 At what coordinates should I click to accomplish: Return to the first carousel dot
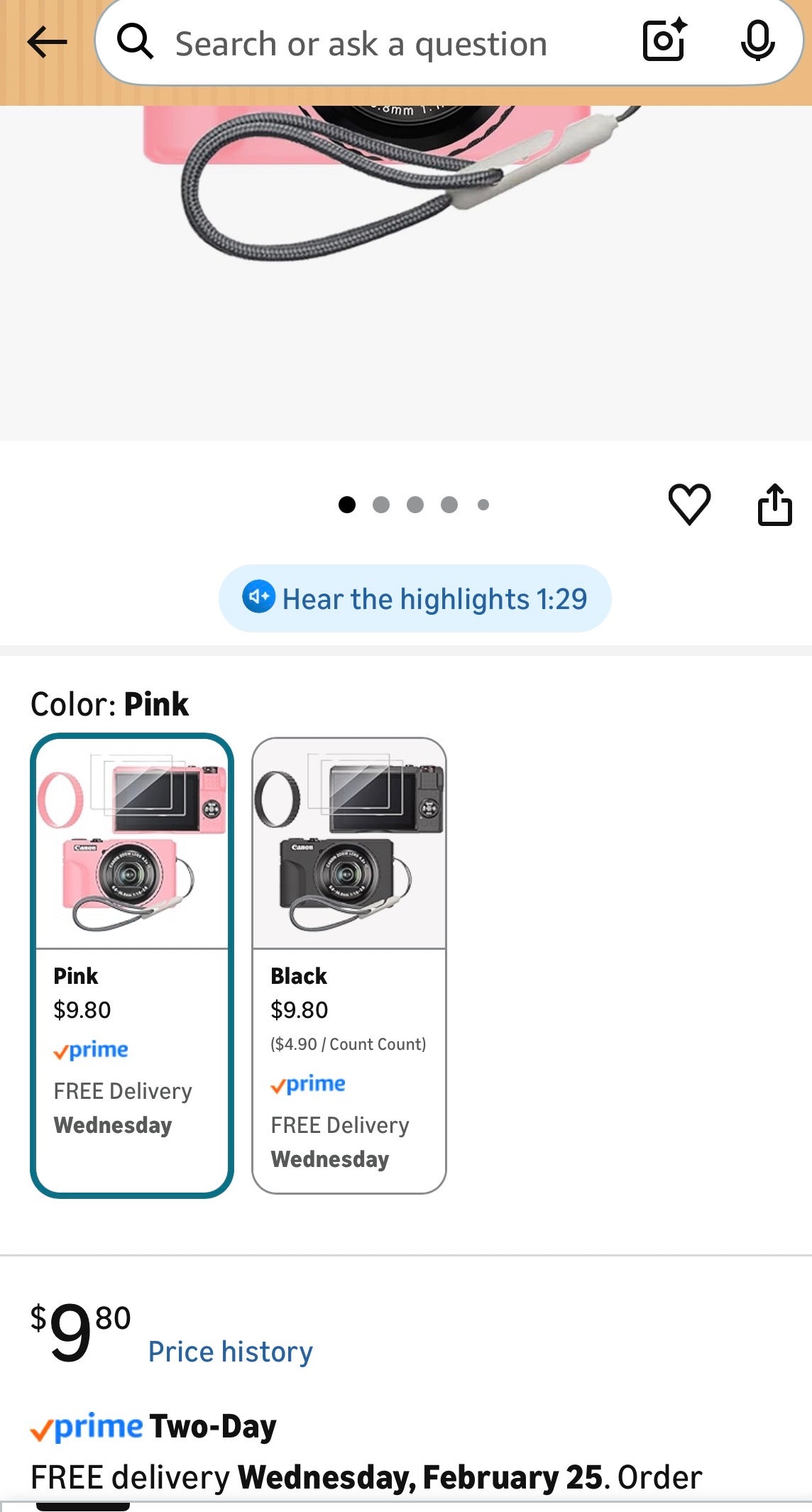(x=347, y=504)
